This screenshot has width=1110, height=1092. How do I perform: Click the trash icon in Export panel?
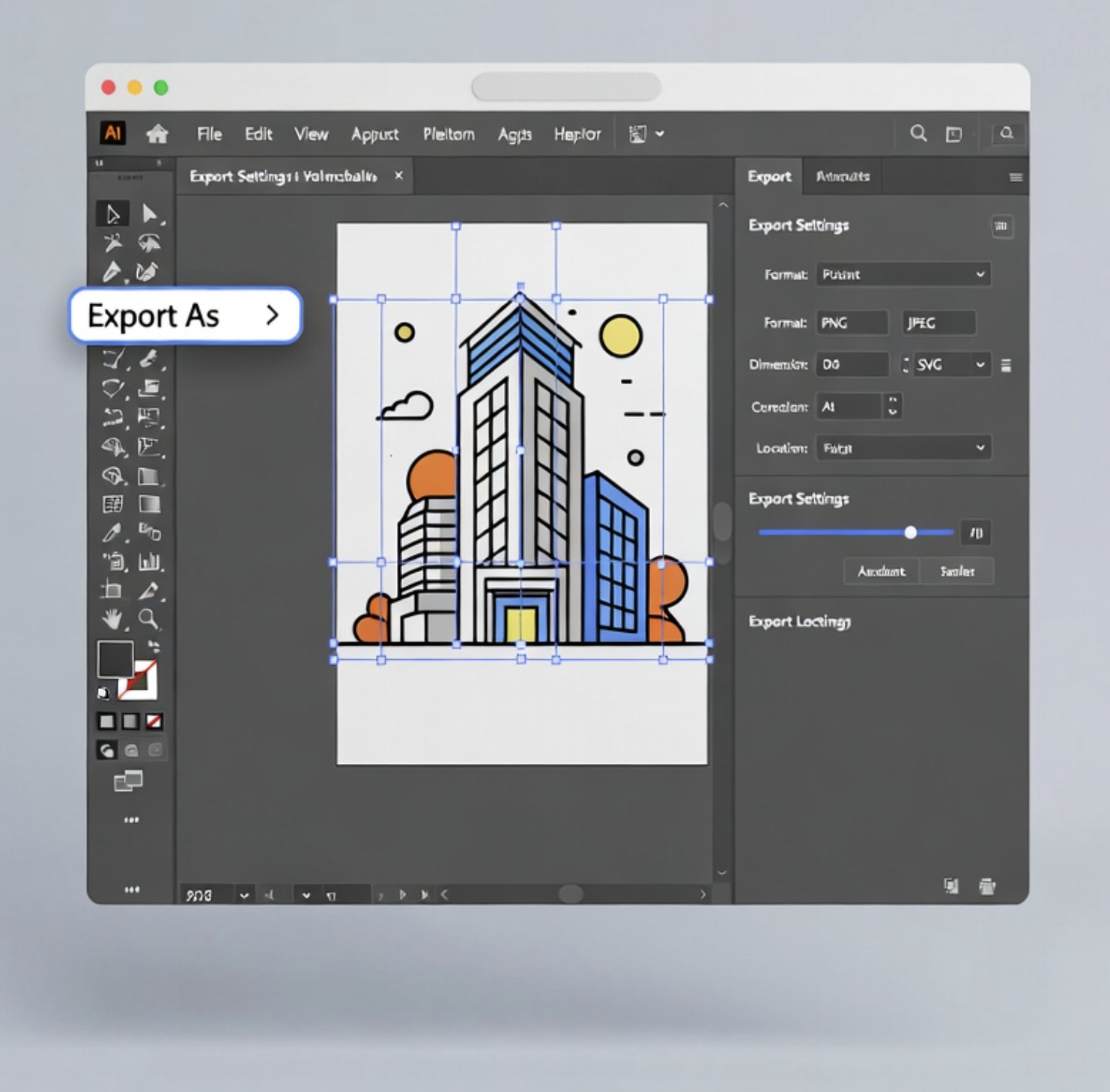coord(987,887)
